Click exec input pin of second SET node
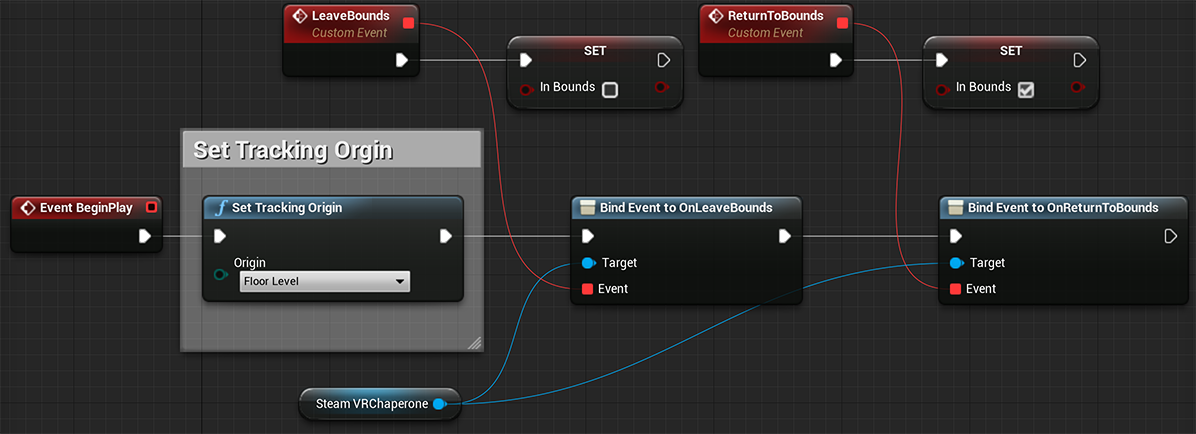Image resolution: width=1196 pixels, height=434 pixels. [941, 59]
